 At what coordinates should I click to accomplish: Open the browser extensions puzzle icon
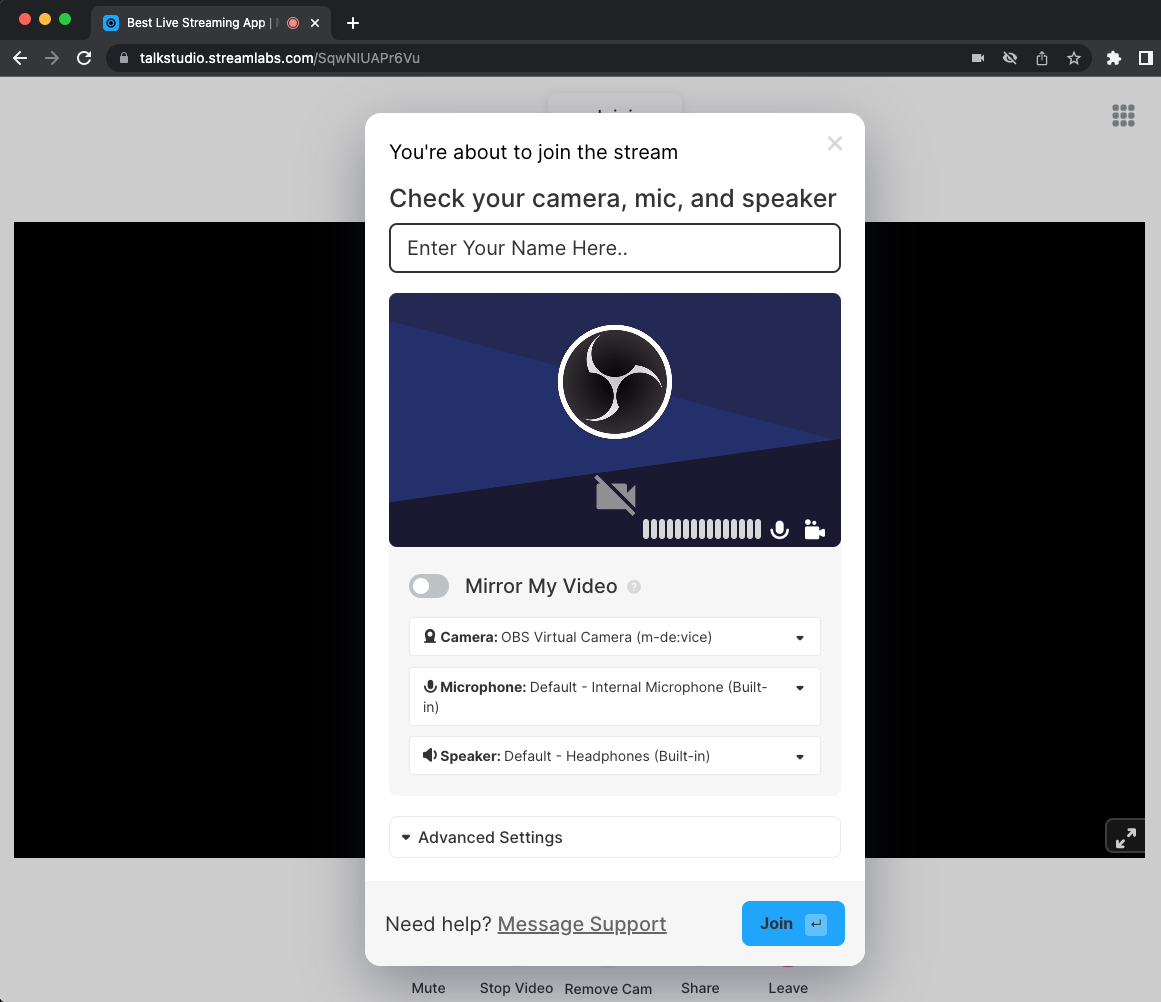point(1114,58)
